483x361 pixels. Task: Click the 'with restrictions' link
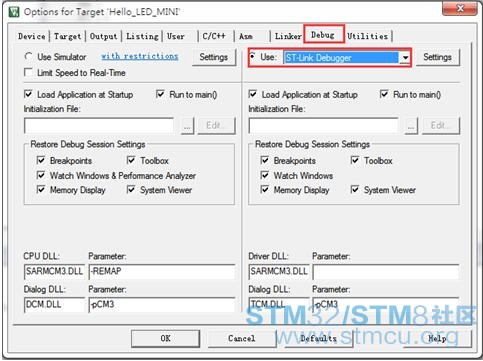(x=140, y=56)
